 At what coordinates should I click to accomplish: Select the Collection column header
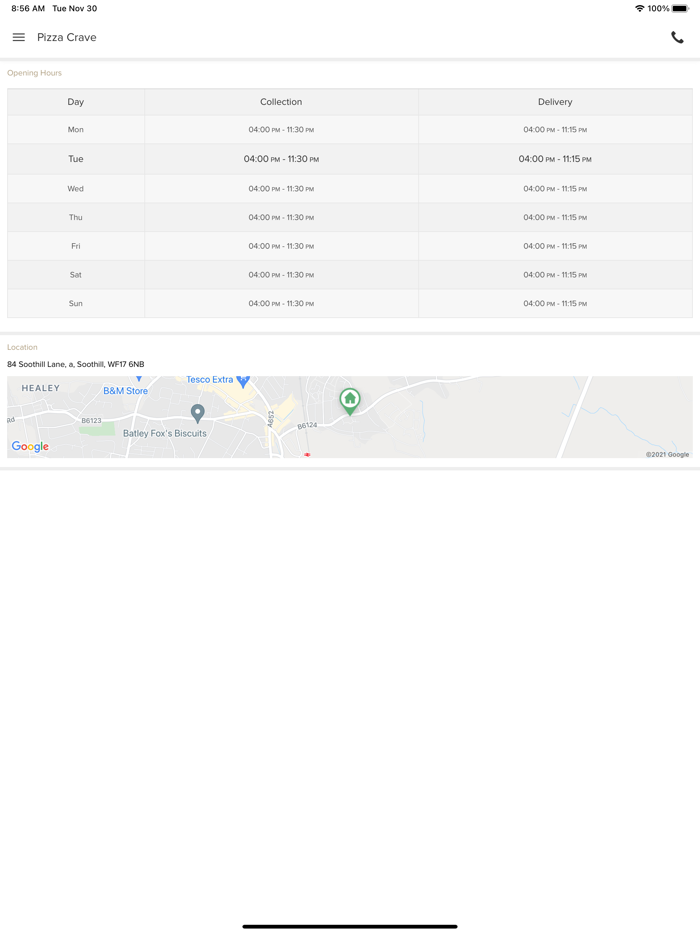click(281, 102)
